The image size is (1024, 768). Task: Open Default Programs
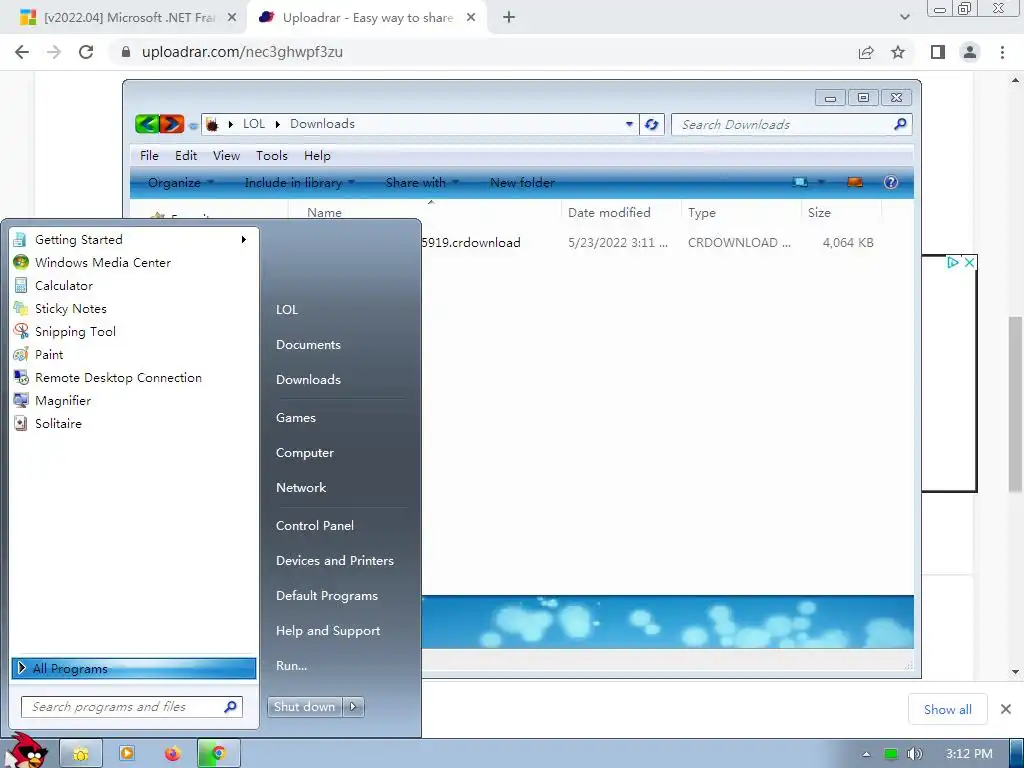pos(327,596)
